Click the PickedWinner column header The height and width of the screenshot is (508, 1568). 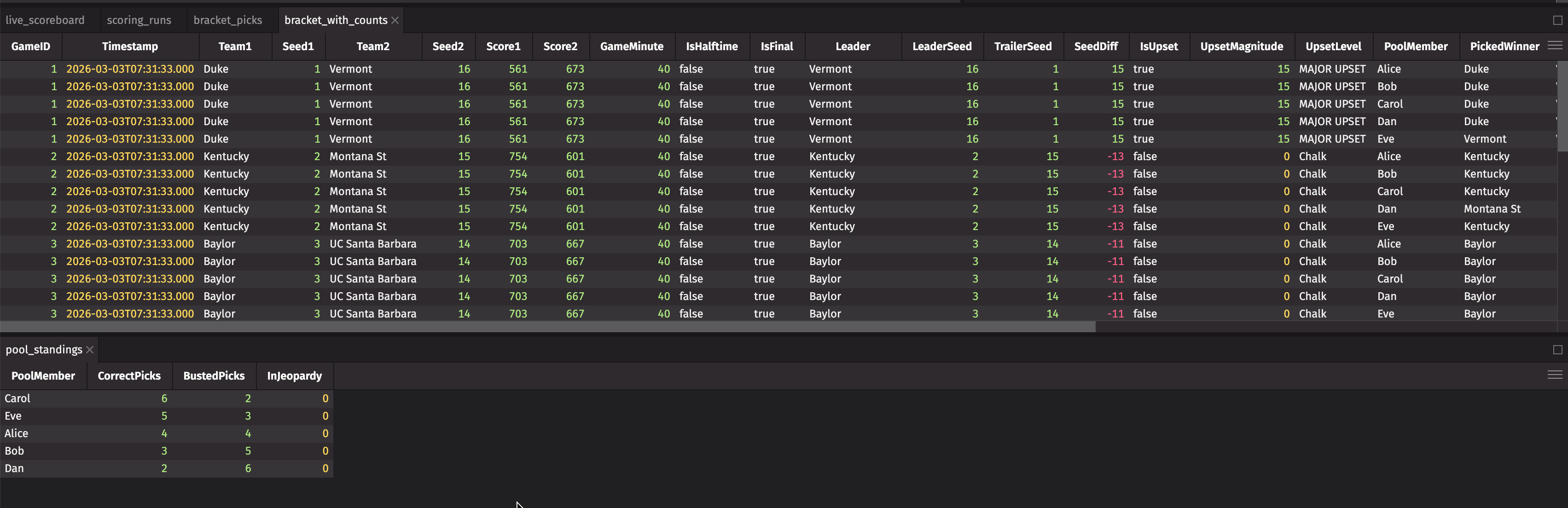click(x=1504, y=46)
